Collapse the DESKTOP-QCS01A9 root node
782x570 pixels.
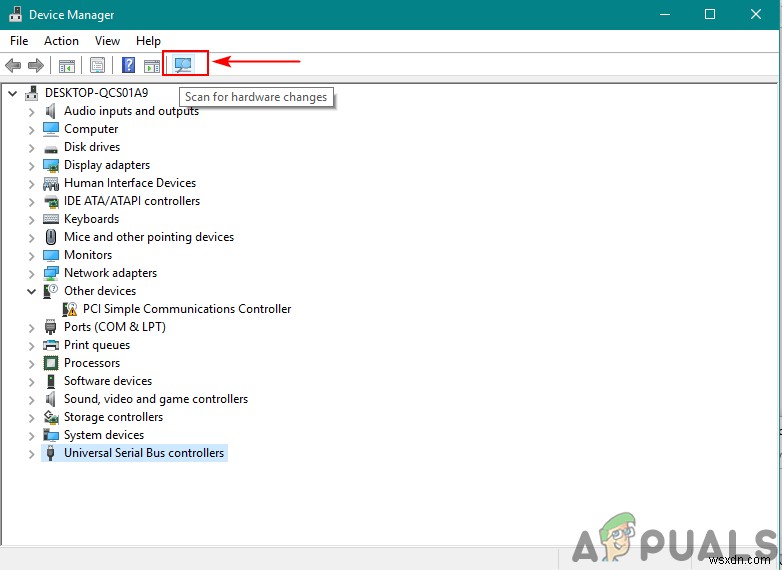[12, 93]
